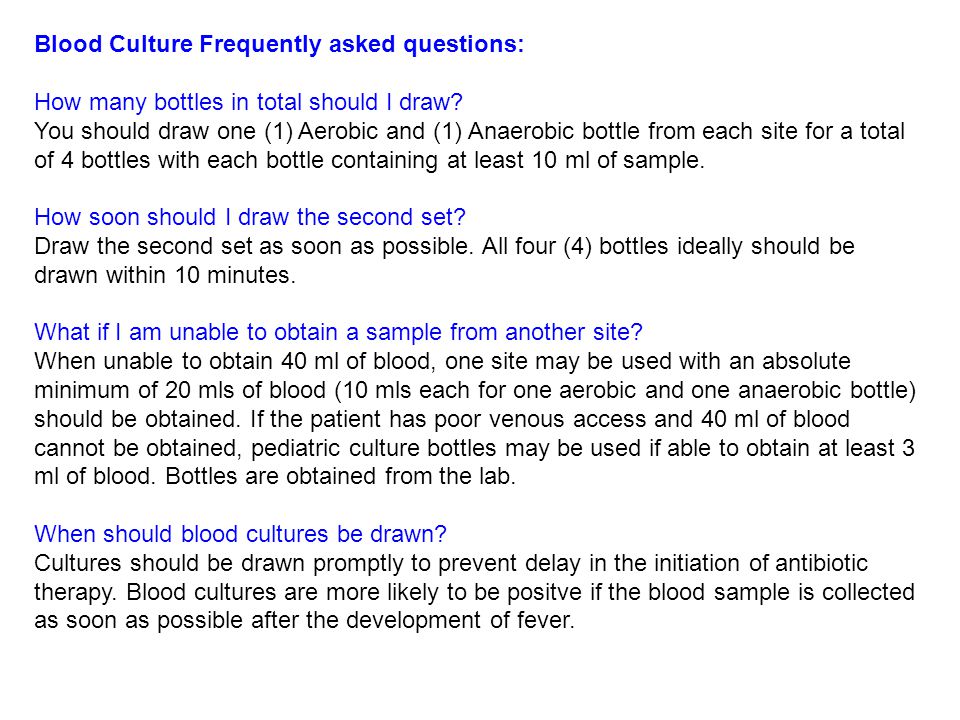Screen dimensions: 960x720
Task: Select 'How soon should I draw the second set?'
Action: click(250, 217)
